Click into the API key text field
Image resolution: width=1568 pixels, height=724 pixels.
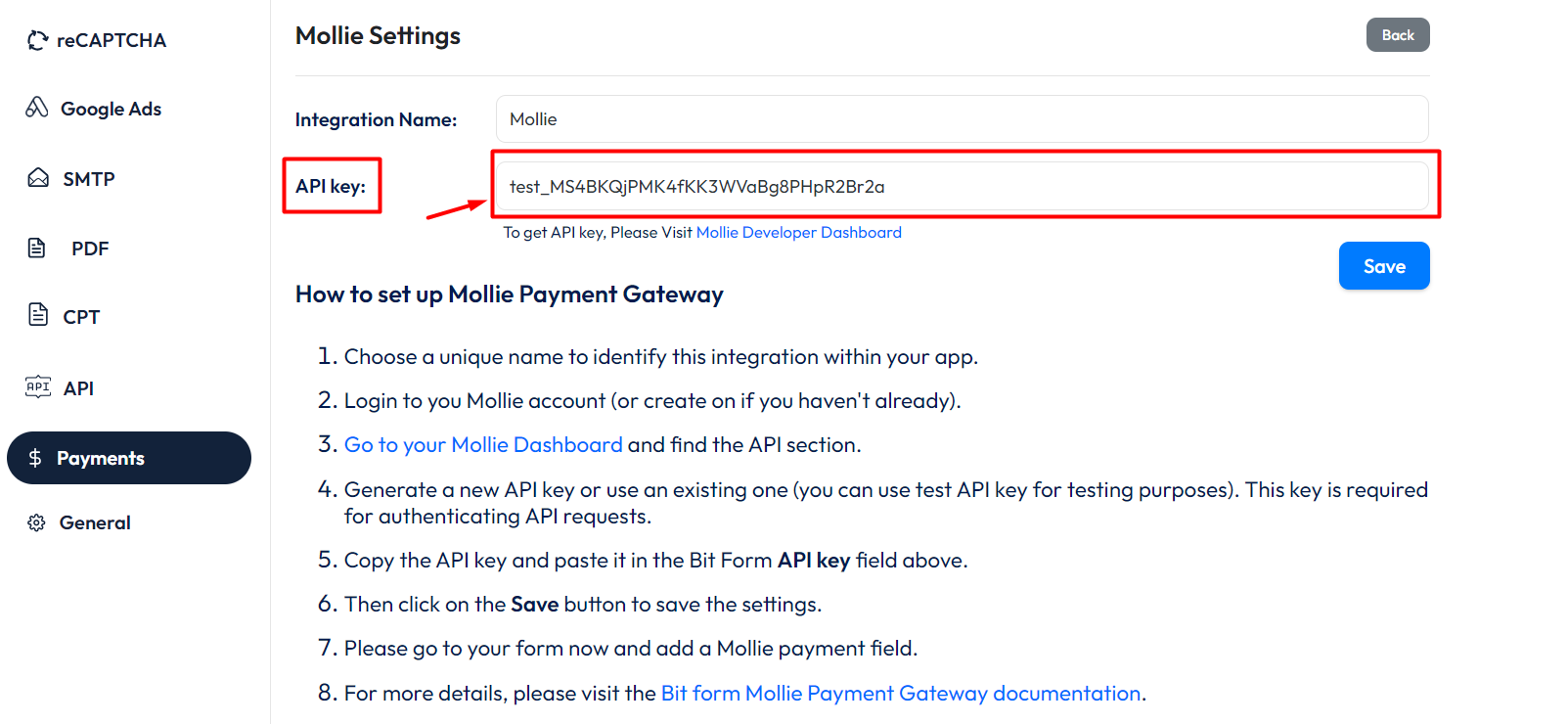click(962, 186)
